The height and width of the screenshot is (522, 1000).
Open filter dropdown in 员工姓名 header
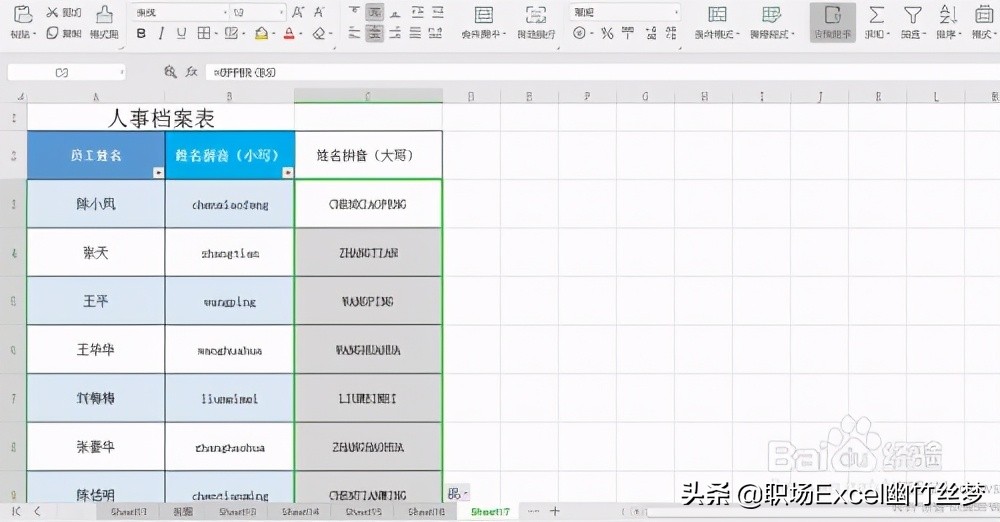coord(158,172)
